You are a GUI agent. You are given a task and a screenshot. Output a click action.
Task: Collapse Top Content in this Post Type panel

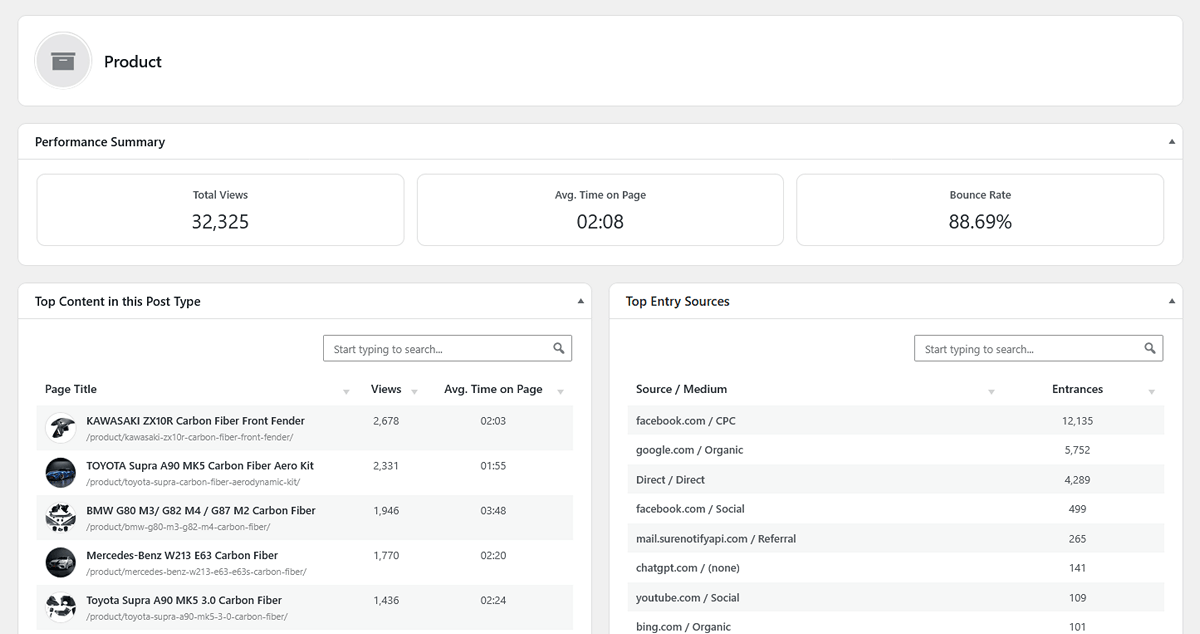(581, 301)
